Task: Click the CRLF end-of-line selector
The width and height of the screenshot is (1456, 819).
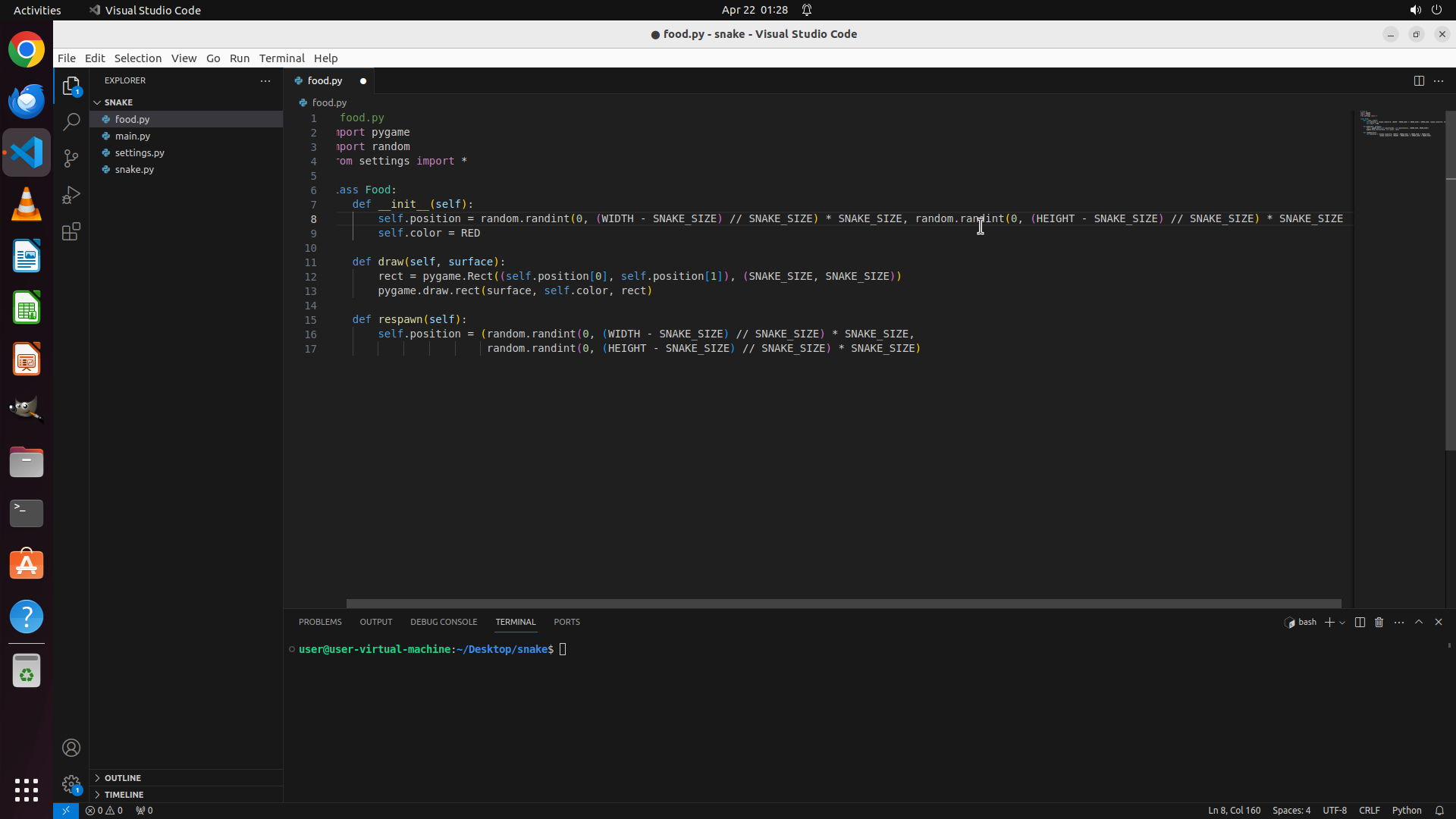Action: 1369,810
